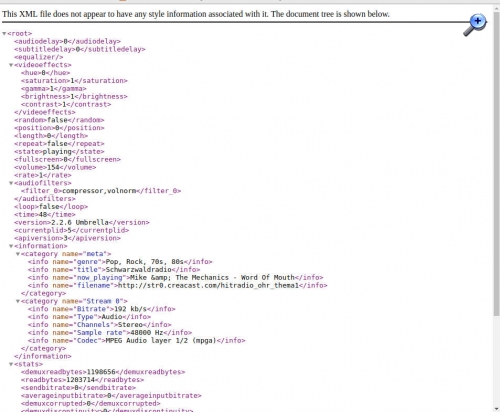Click the closing information tag
Viewport: 500px width, 412px height.
[x=43, y=356]
